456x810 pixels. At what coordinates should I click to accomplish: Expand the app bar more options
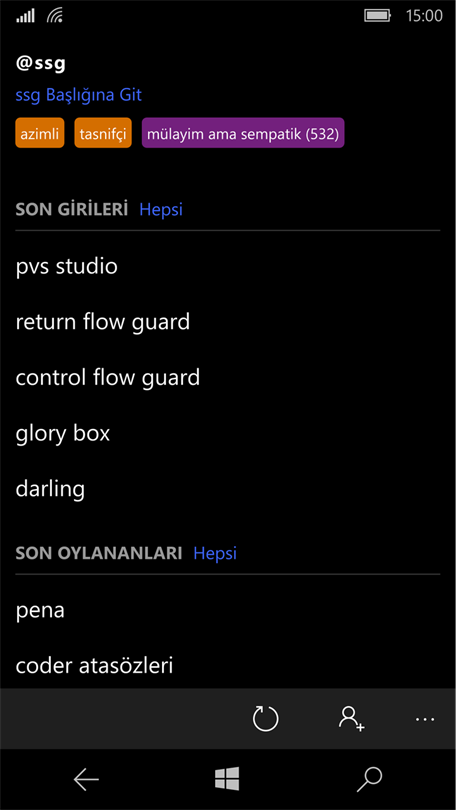coord(425,719)
